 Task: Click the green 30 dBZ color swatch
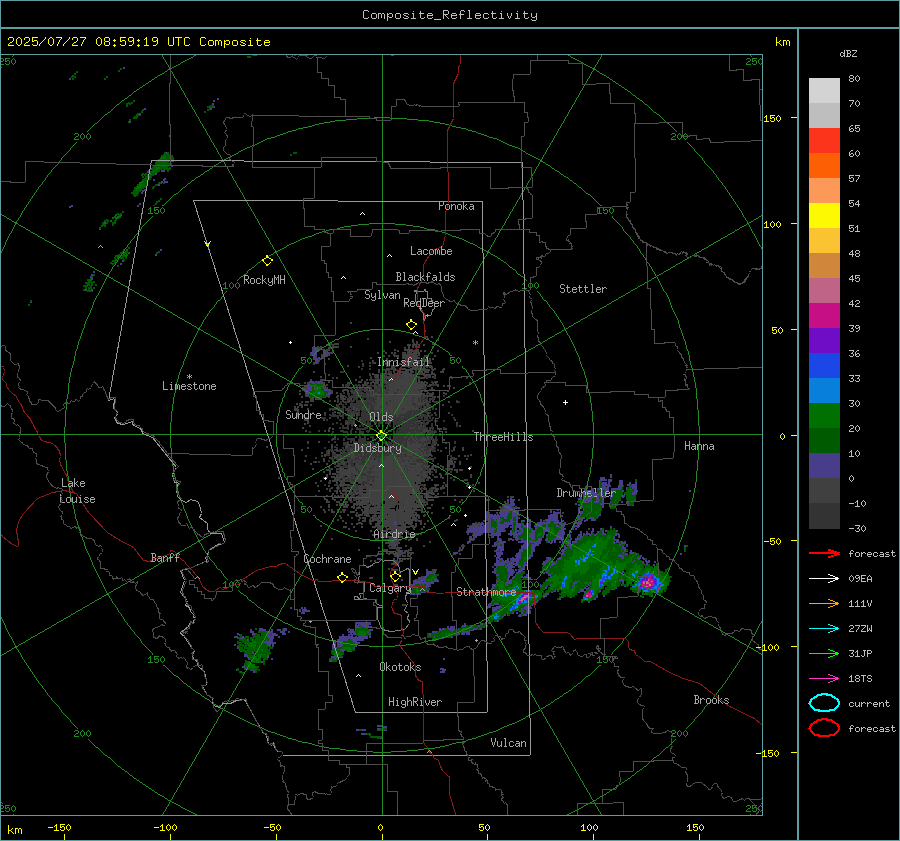[824, 415]
